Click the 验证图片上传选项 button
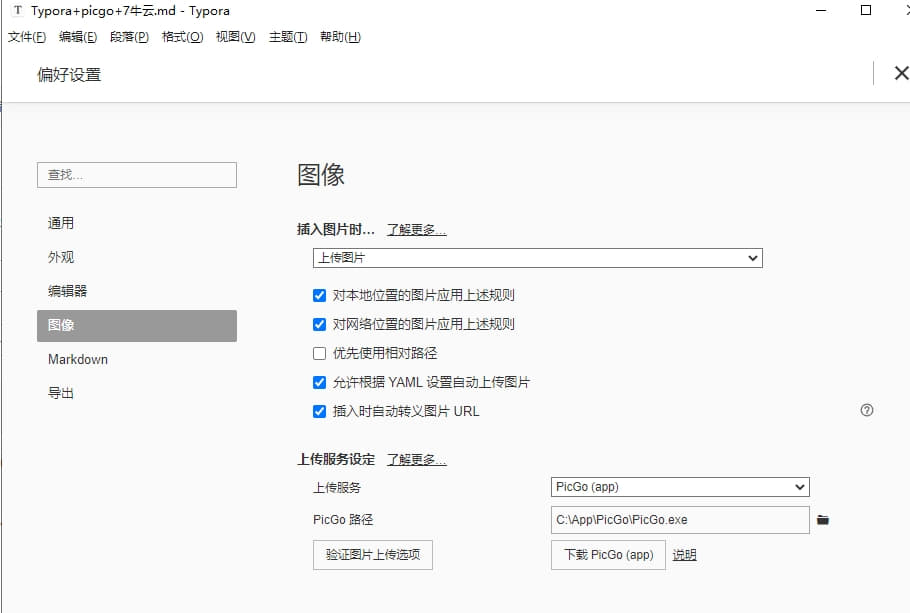Viewport: 910px width, 613px height. pos(372,555)
